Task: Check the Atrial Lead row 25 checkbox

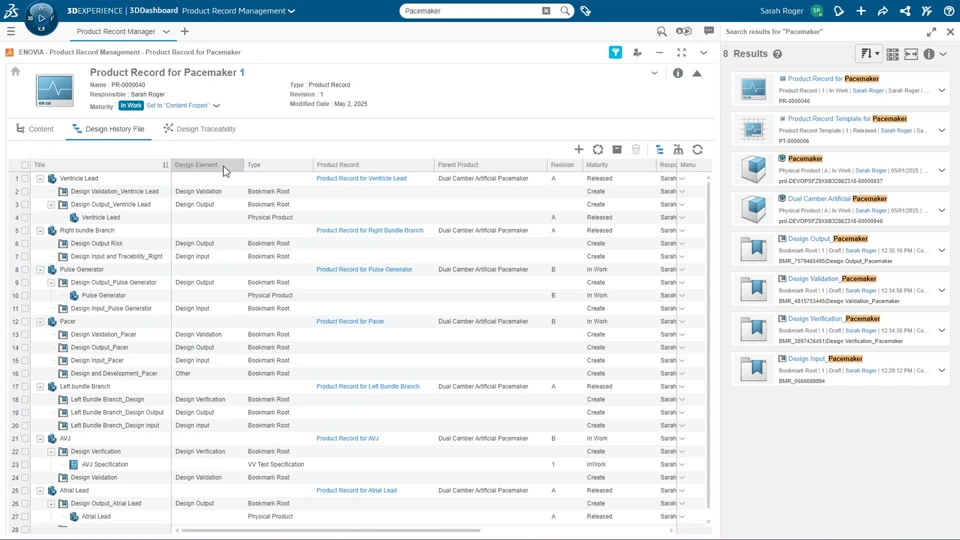Action: coord(25,490)
